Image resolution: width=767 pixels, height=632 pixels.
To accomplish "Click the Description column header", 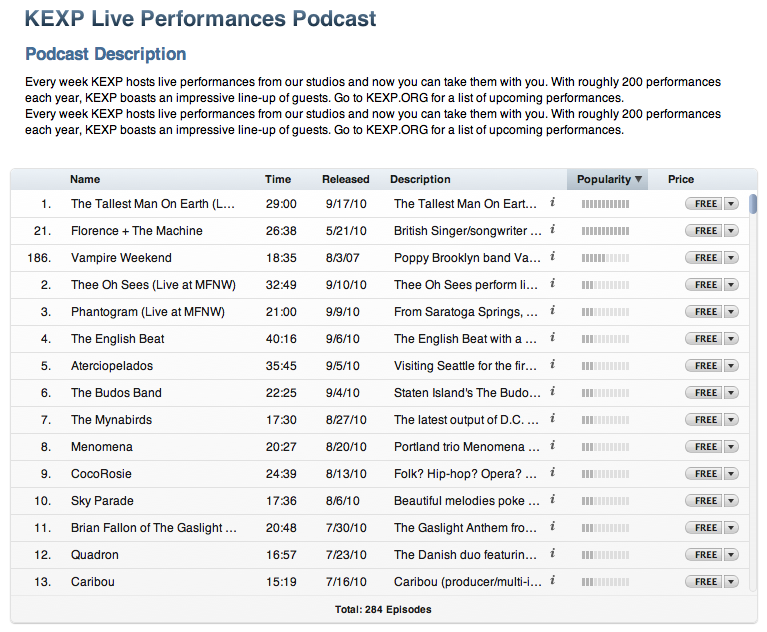I will 420,180.
